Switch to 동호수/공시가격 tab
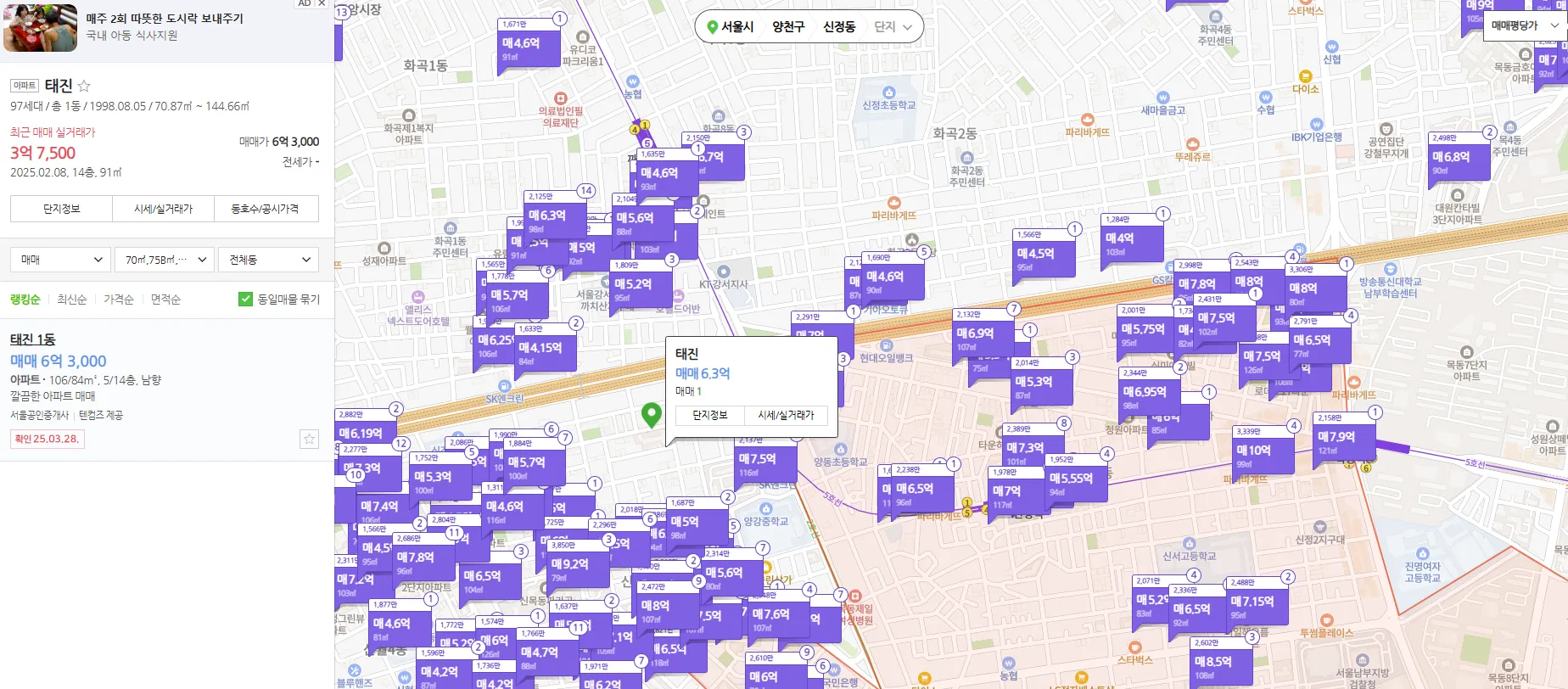This screenshot has height=689, width=1568. [266, 209]
